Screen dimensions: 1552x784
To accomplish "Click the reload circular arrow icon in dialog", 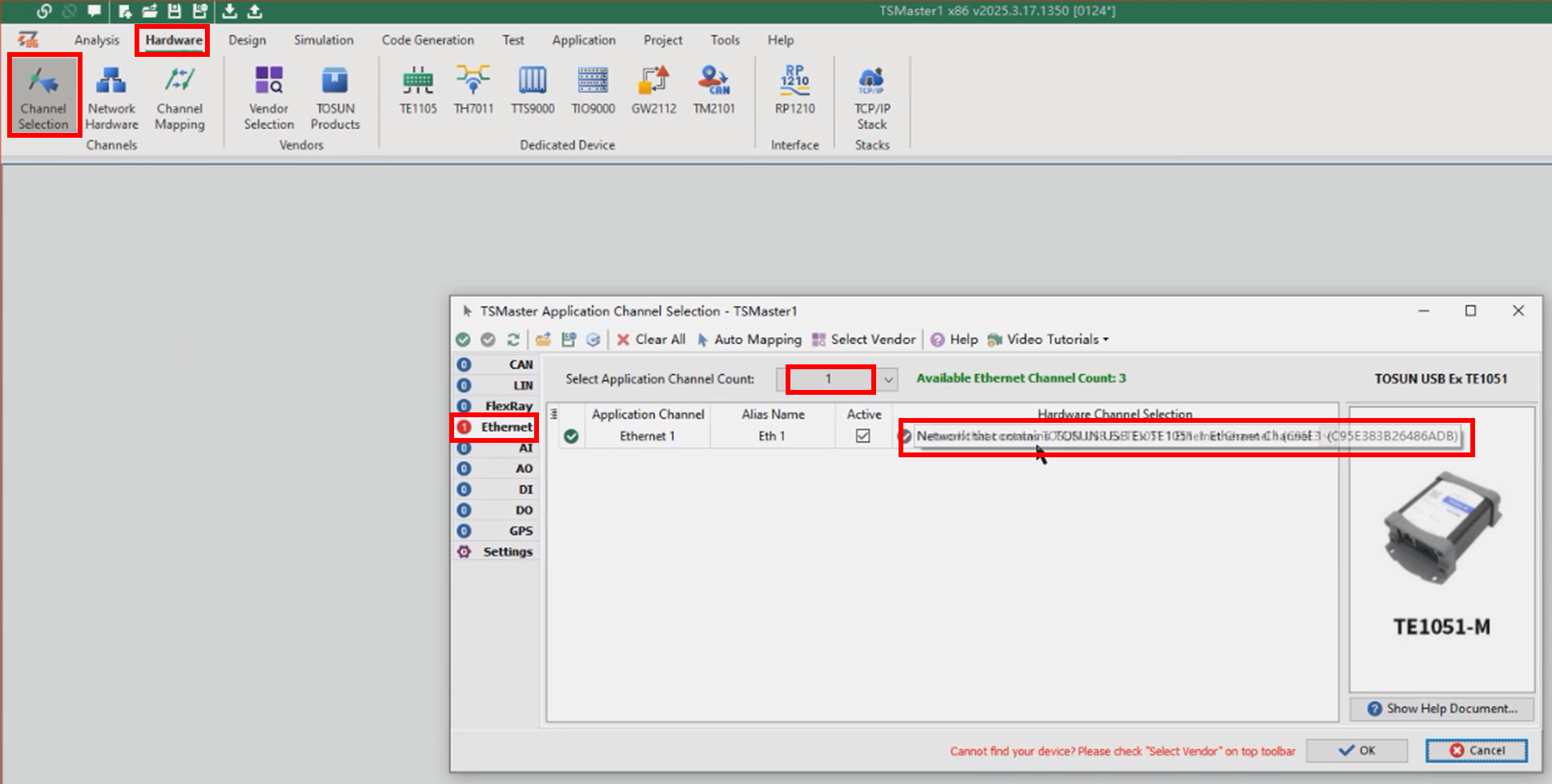I will point(593,340).
